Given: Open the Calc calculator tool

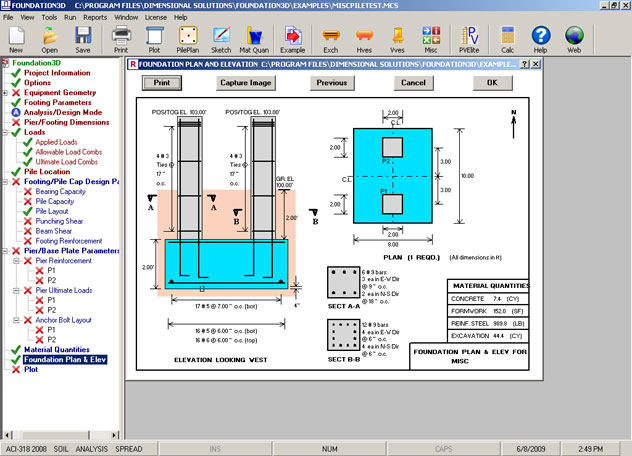Looking at the screenshot, I should 507,40.
